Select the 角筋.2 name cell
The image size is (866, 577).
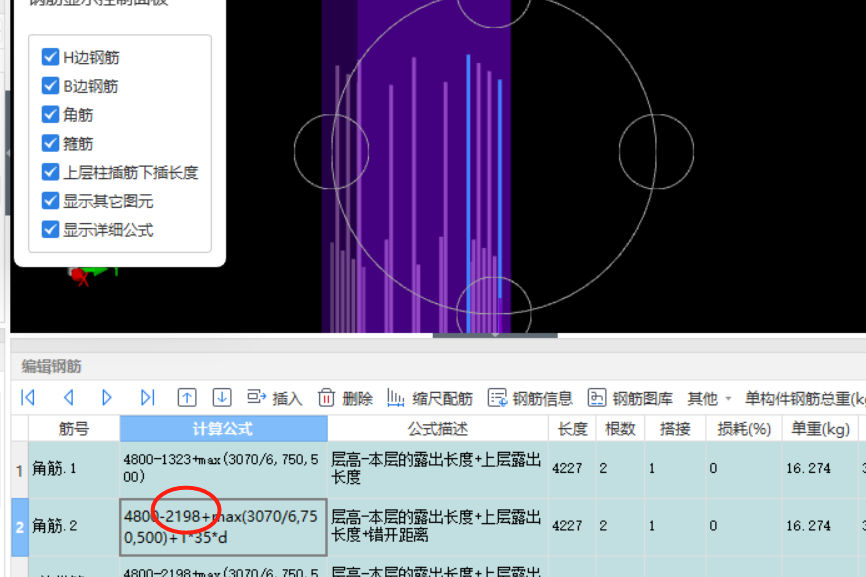click(74, 527)
